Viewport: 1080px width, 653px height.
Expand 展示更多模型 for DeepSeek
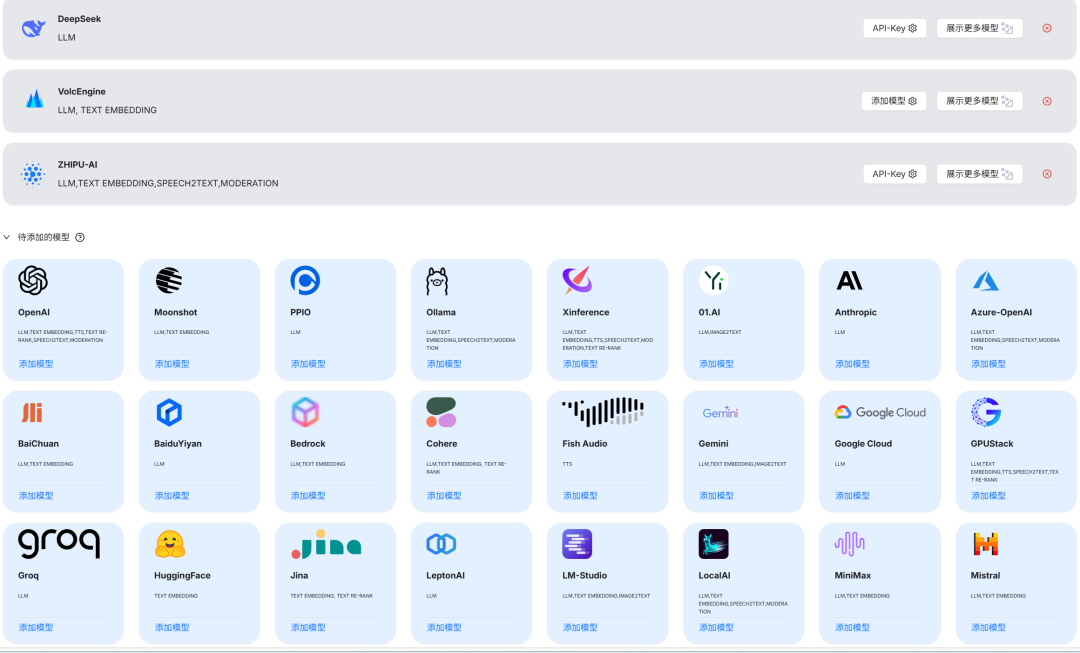[979, 28]
